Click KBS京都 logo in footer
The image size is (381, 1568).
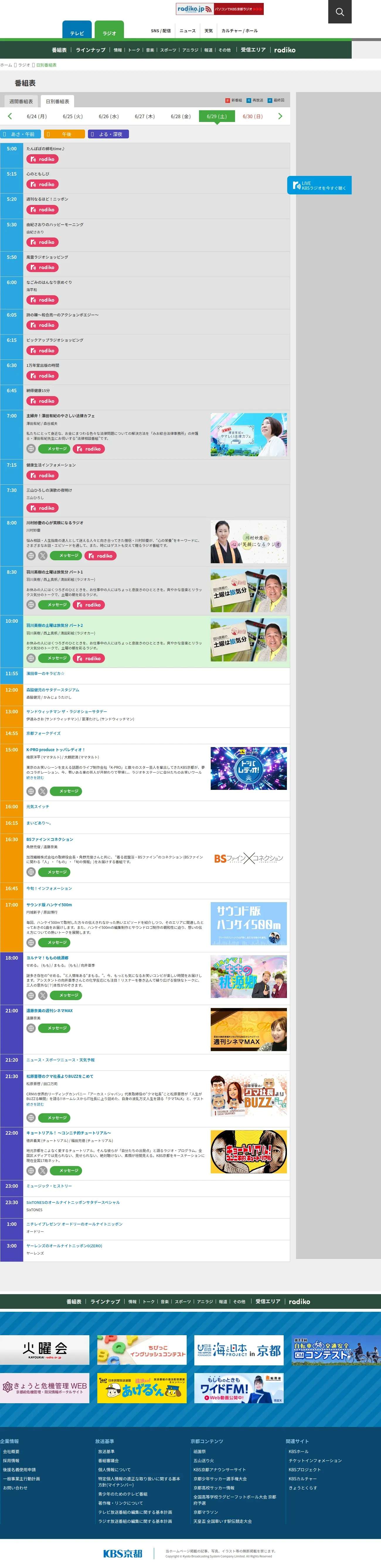pyautogui.click(x=122, y=1553)
